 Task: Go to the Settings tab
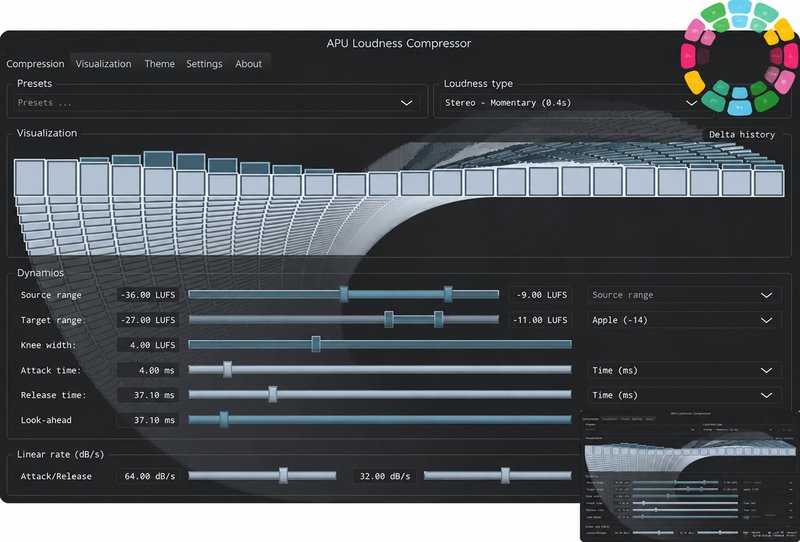(x=204, y=64)
